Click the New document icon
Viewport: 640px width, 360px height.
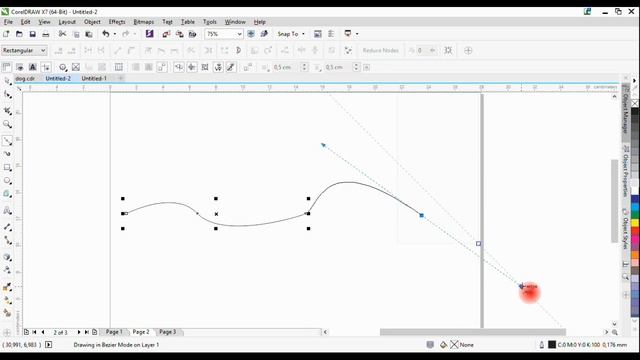[6, 34]
